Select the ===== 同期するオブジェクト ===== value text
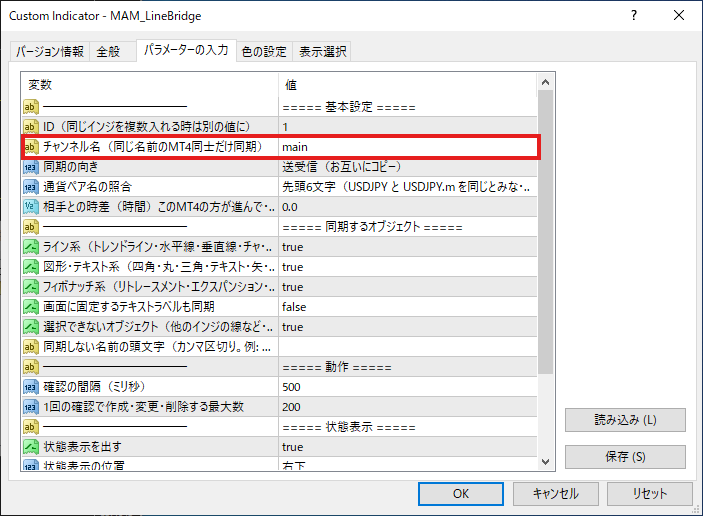The image size is (703, 516). click(372, 227)
